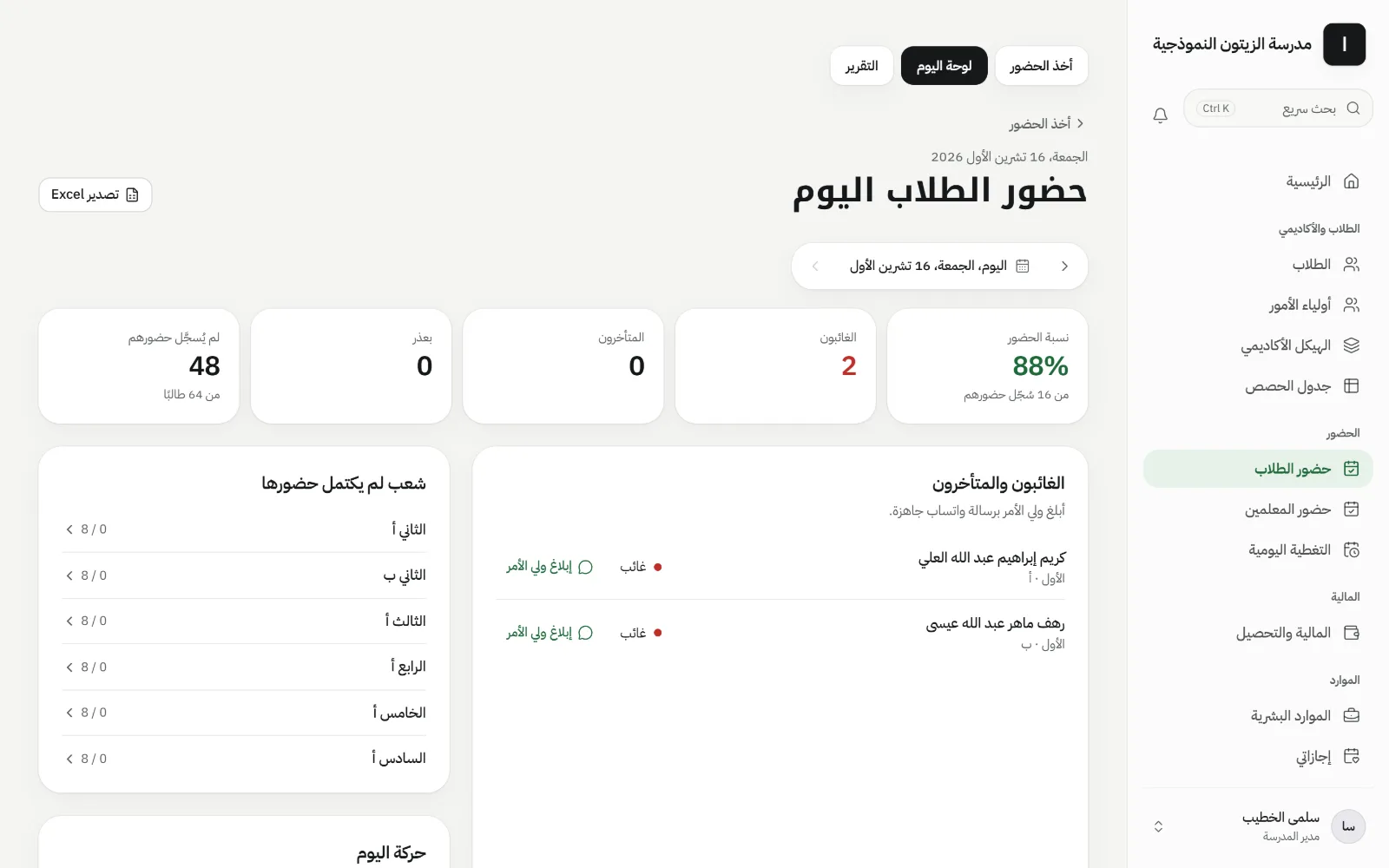Notify guardian of كريم إبراهيم عبد الله العلي
Image resolution: width=1389 pixels, height=868 pixels.
click(550, 567)
